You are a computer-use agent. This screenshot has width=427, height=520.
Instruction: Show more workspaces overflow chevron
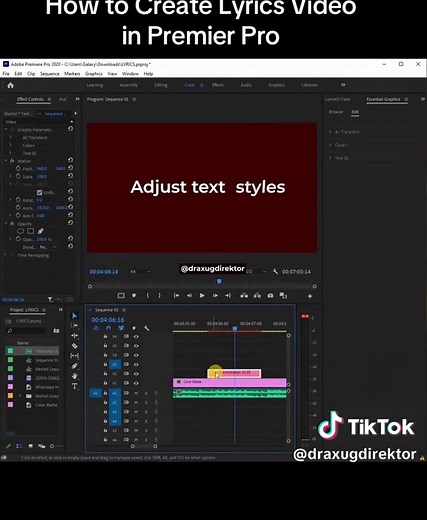click(x=343, y=85)
